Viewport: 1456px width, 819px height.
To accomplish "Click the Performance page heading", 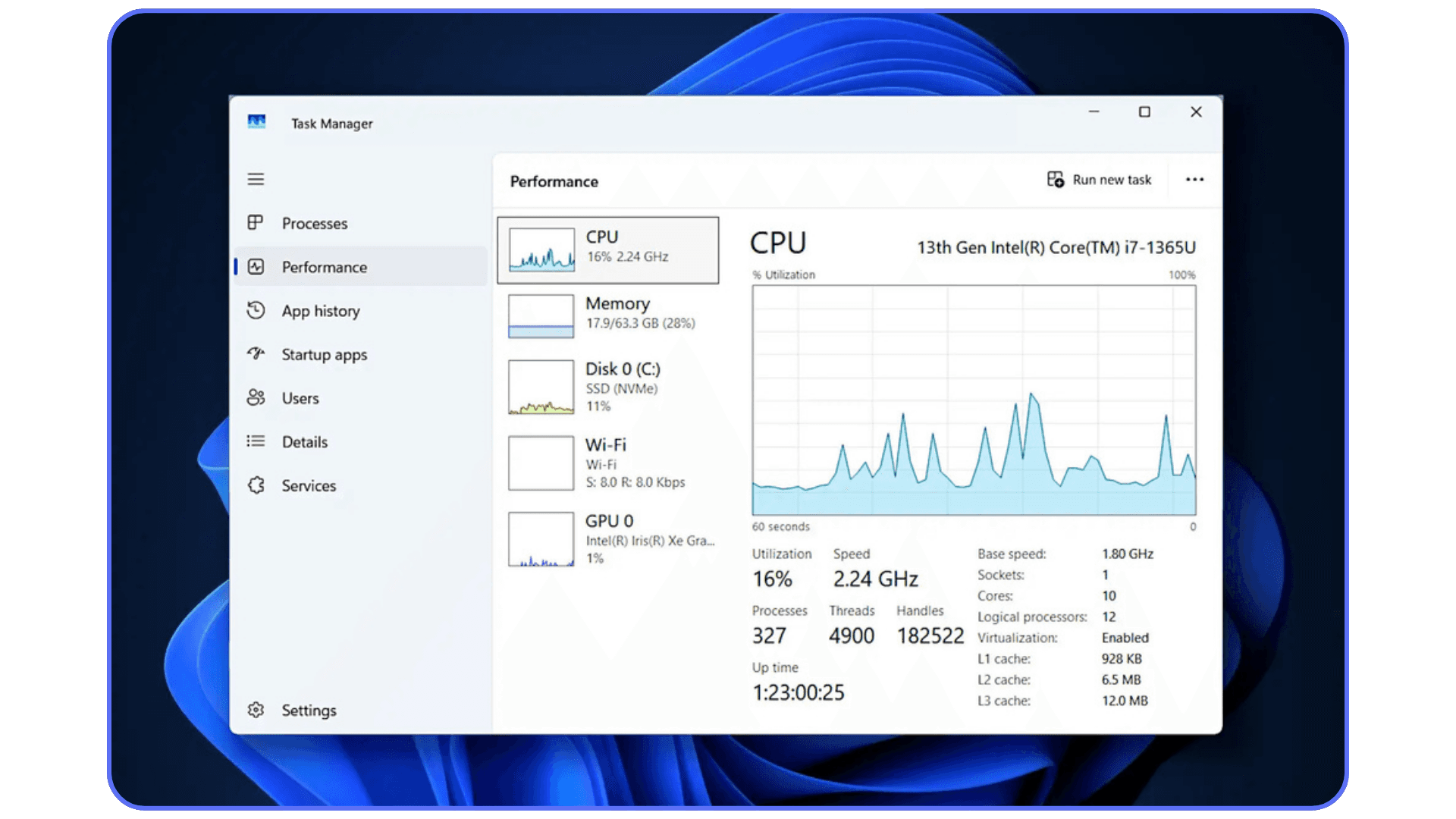I will [x=554, y=182].
